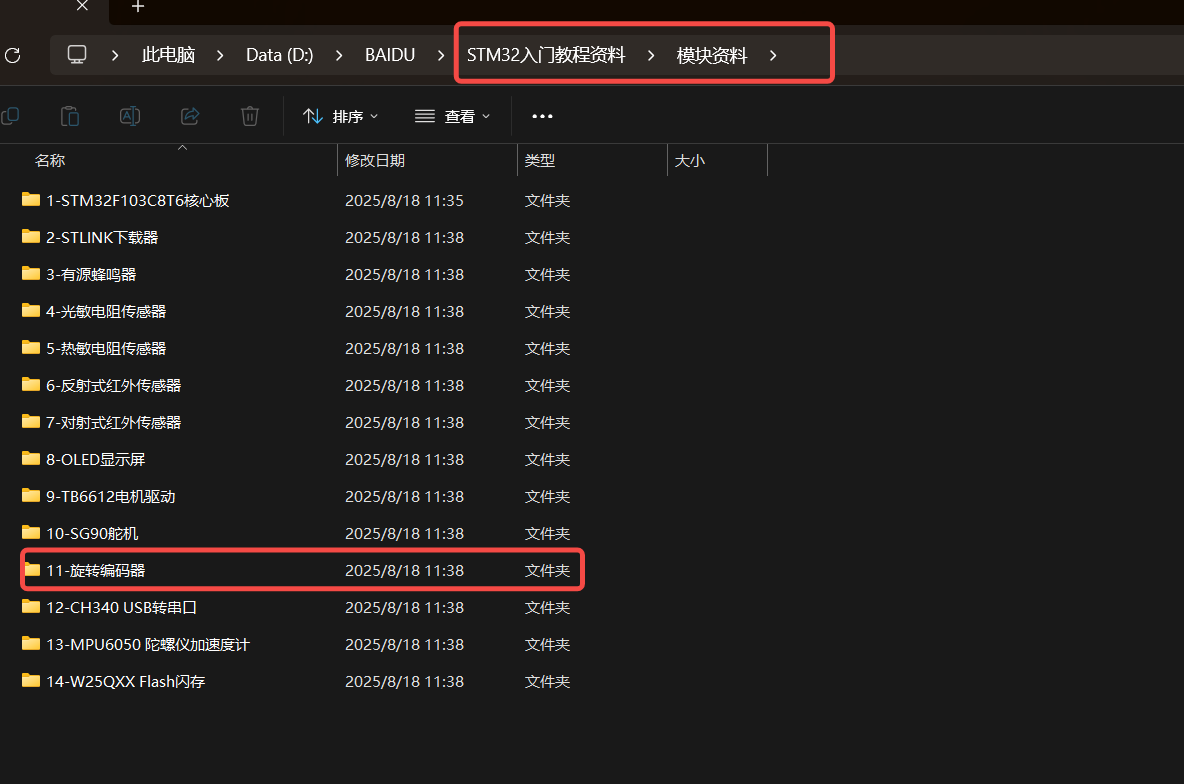Select folder 3-有源蜂鸣器
This screenshot has width=1184, height=784.
(91, 274)
